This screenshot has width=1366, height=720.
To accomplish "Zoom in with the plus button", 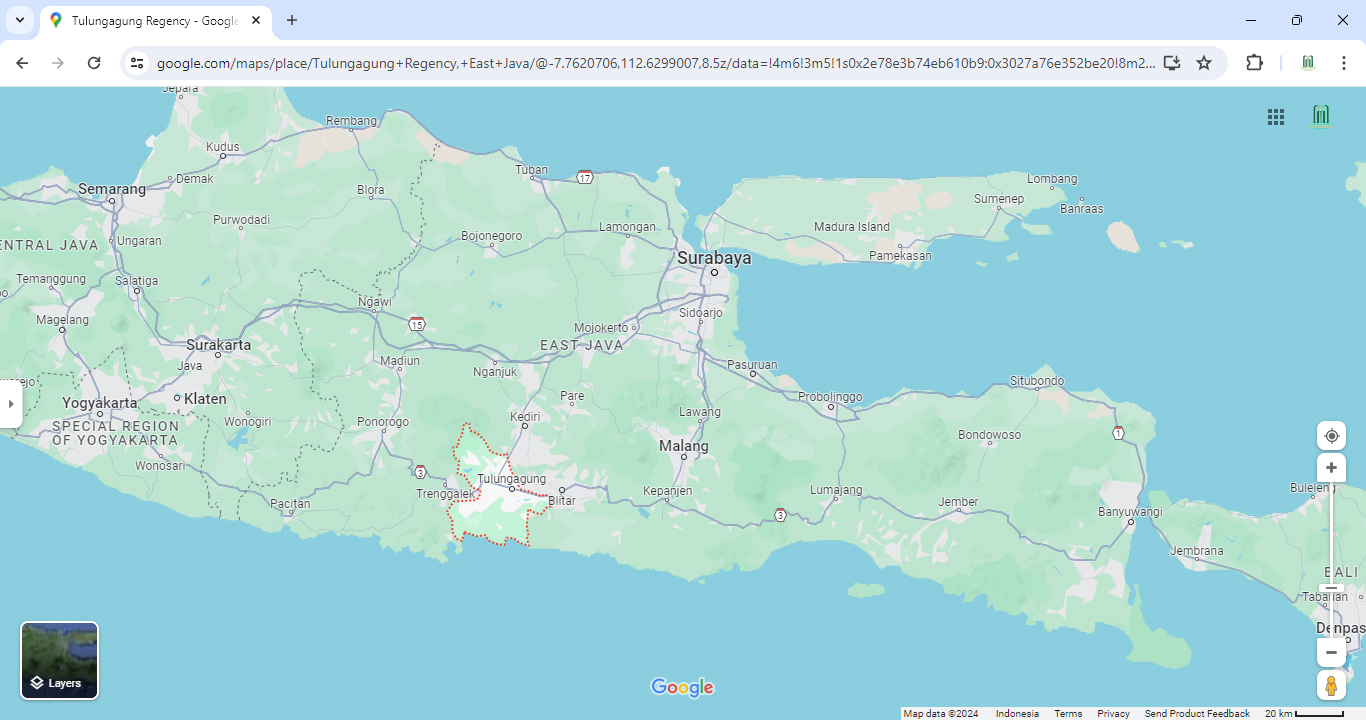I will pos(1331,468).
